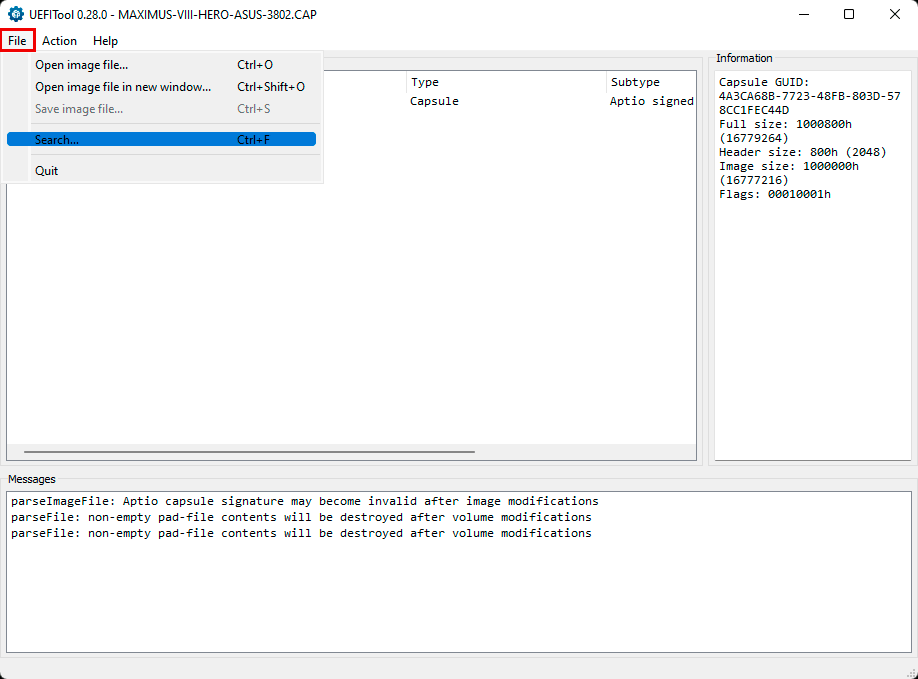Select the Capsule type cell
This screenshot has width=918, height=679.
[434, 101]
